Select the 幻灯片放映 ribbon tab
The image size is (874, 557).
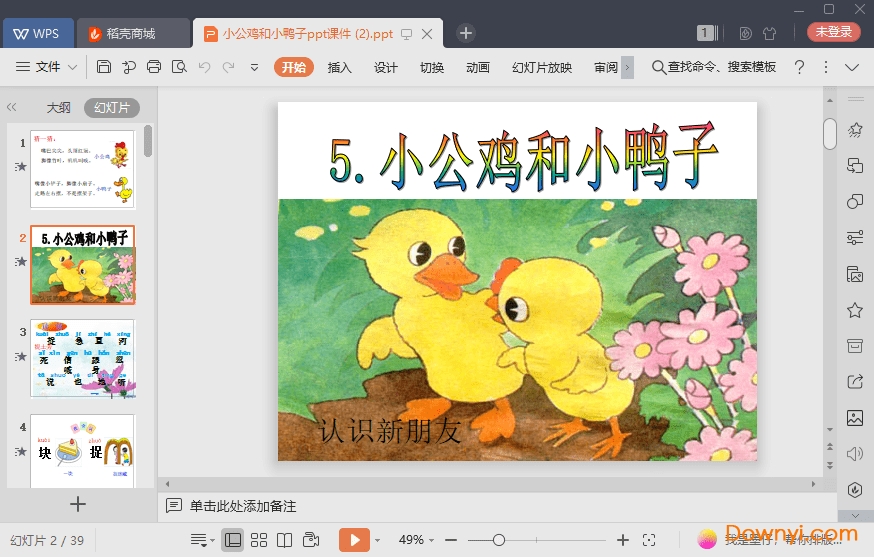[542, 67]
